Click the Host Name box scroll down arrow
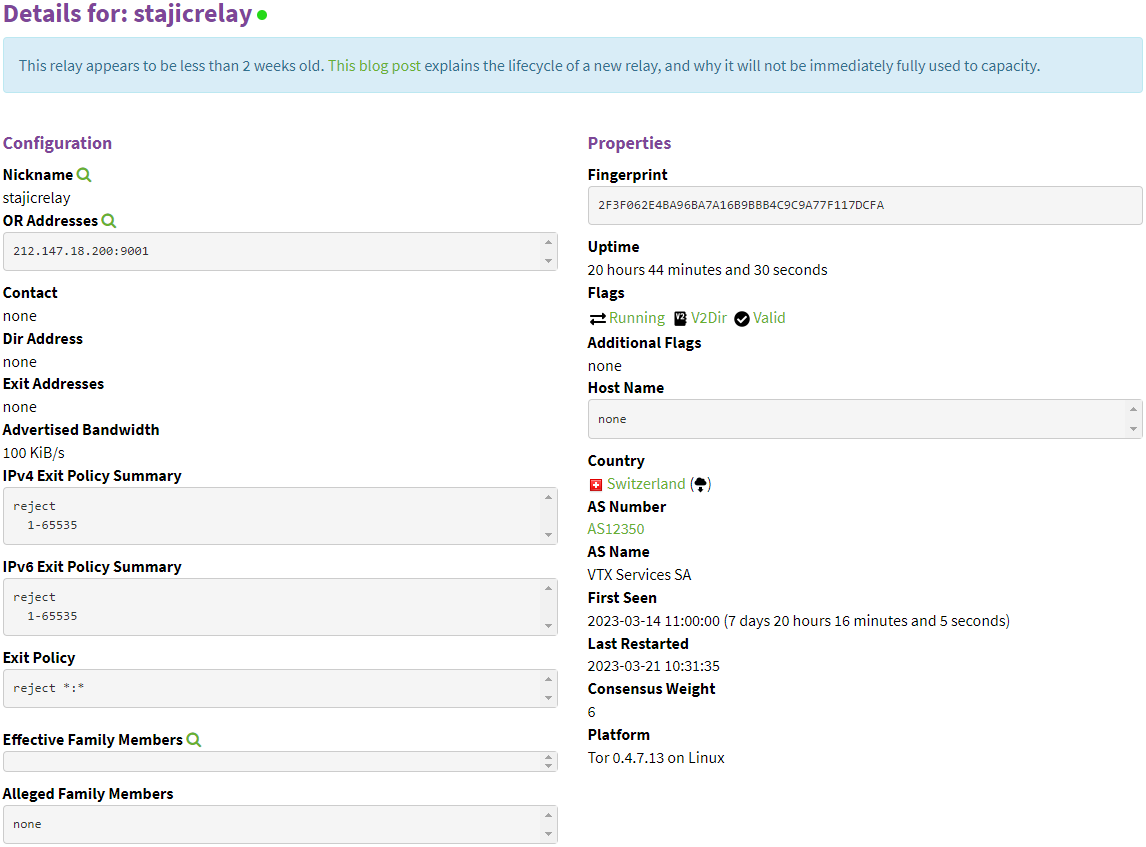 (1133, 429)
